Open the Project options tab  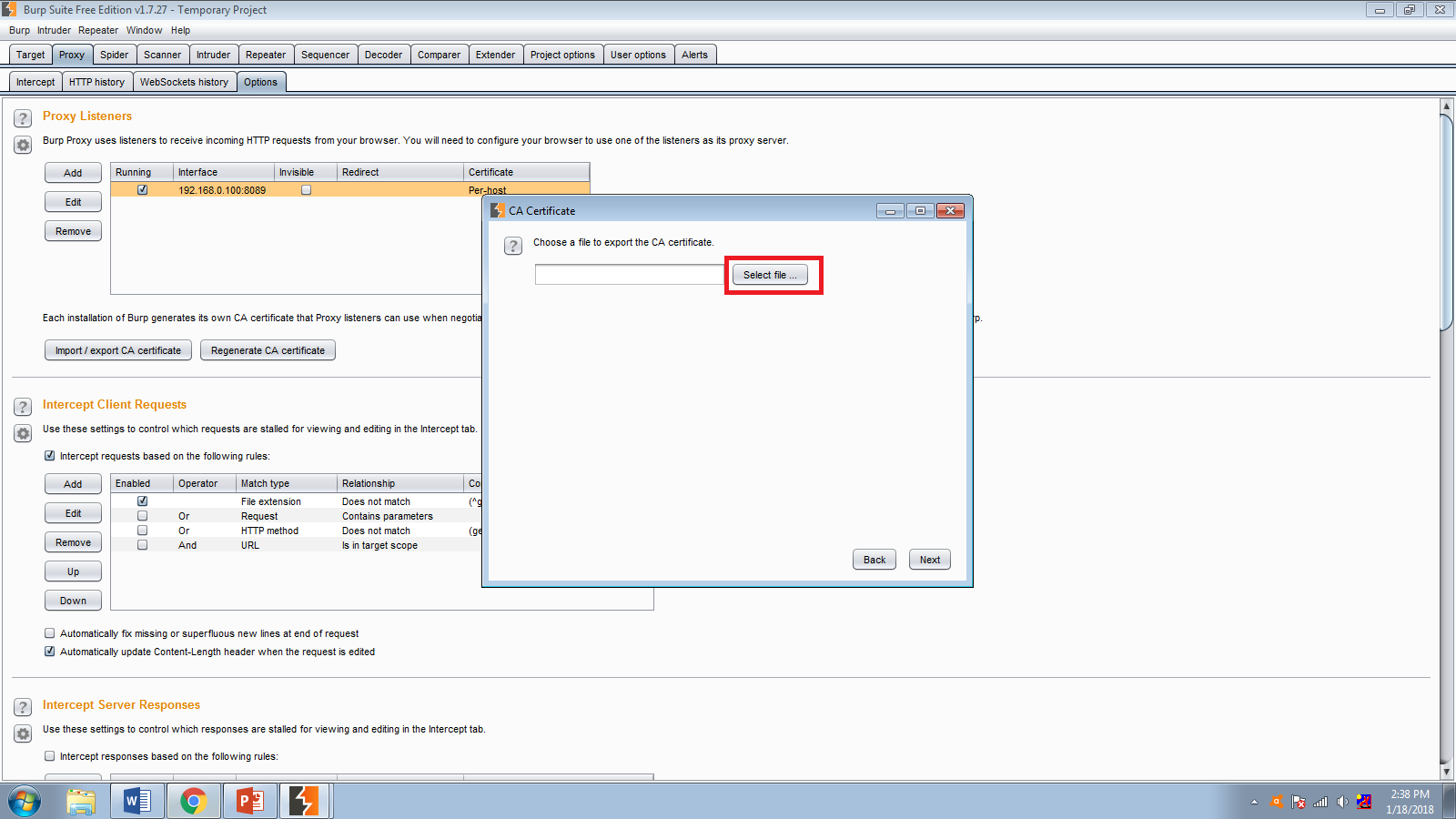point(562,55)
